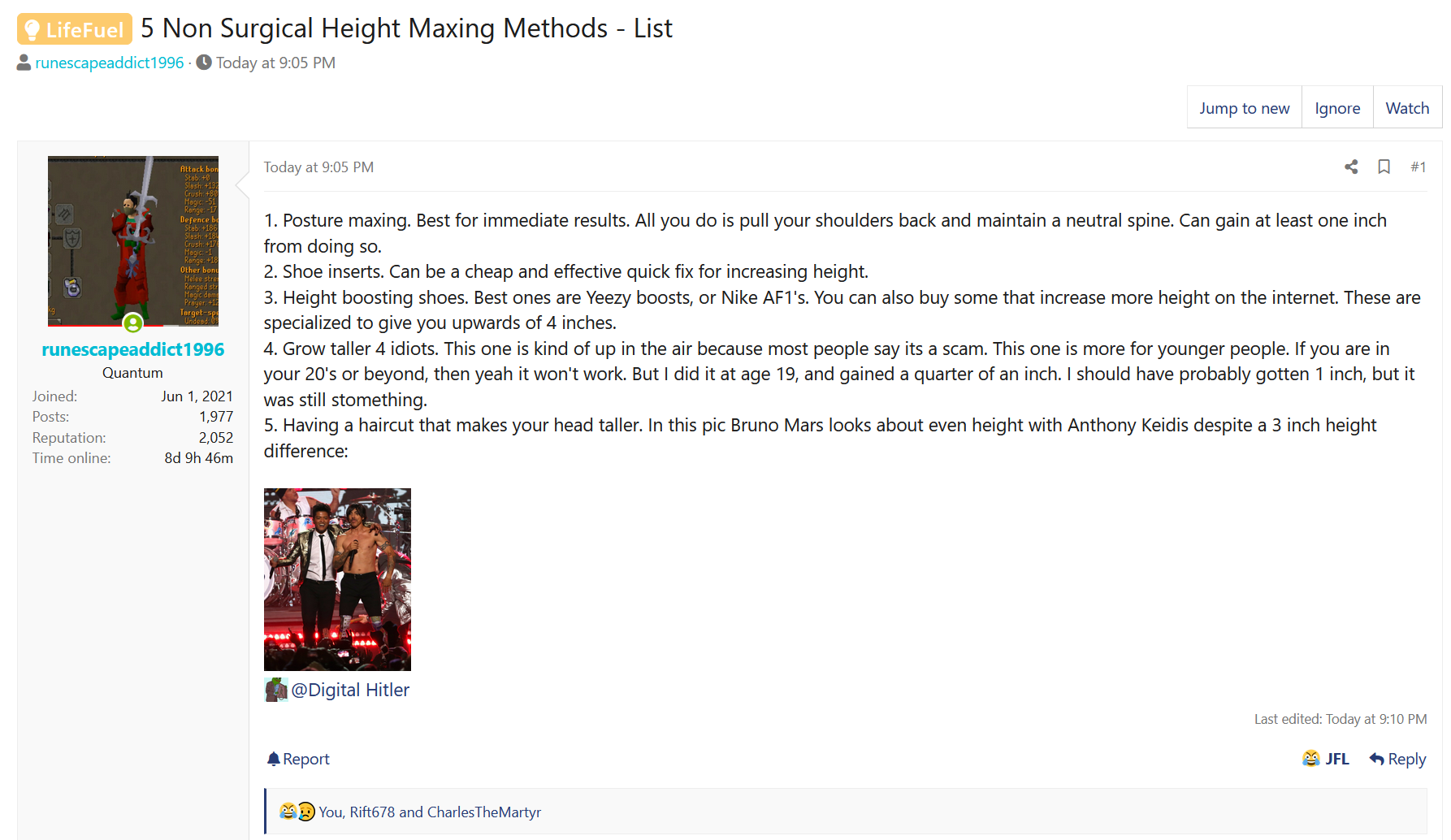
Task: Click the username under the avatar
Action: pyautogui.click(x=133, y=349)
